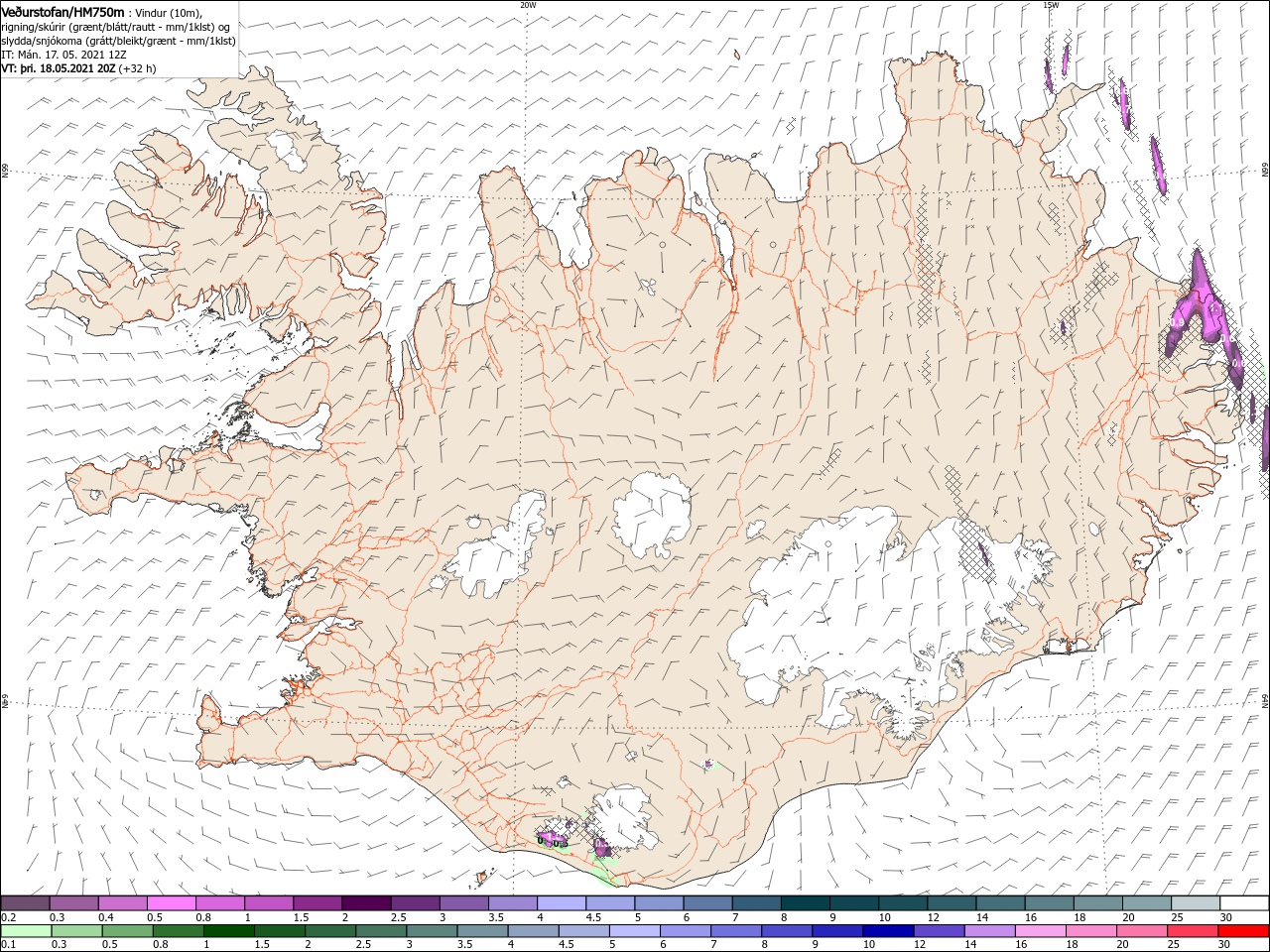The width and height of the screenshot is (1270, 952).
Task: Select the 1 swatch in the snow scale
Action: (269, 903)
